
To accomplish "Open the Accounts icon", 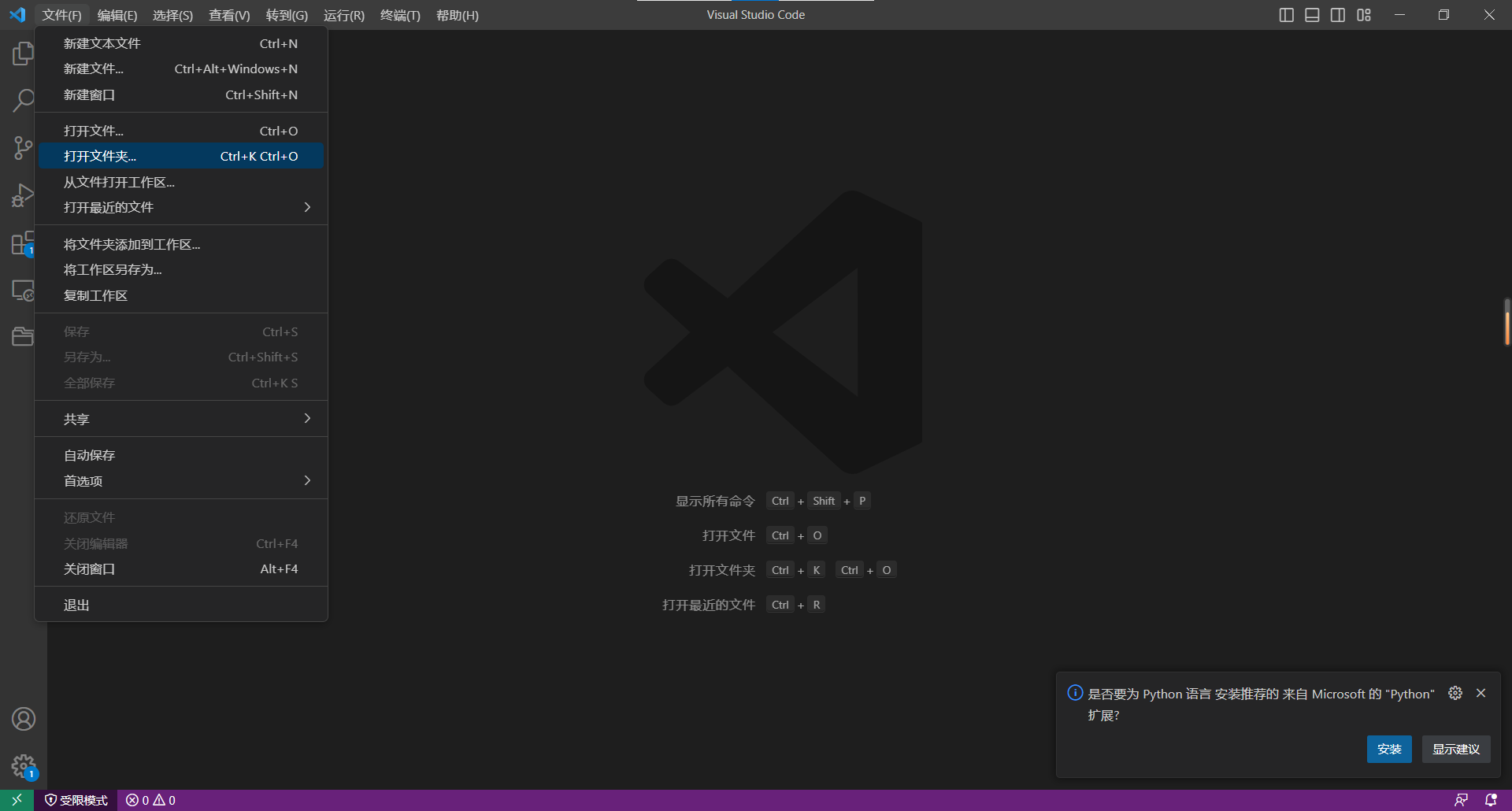I will pyautogui.click(x=24, y=719).
